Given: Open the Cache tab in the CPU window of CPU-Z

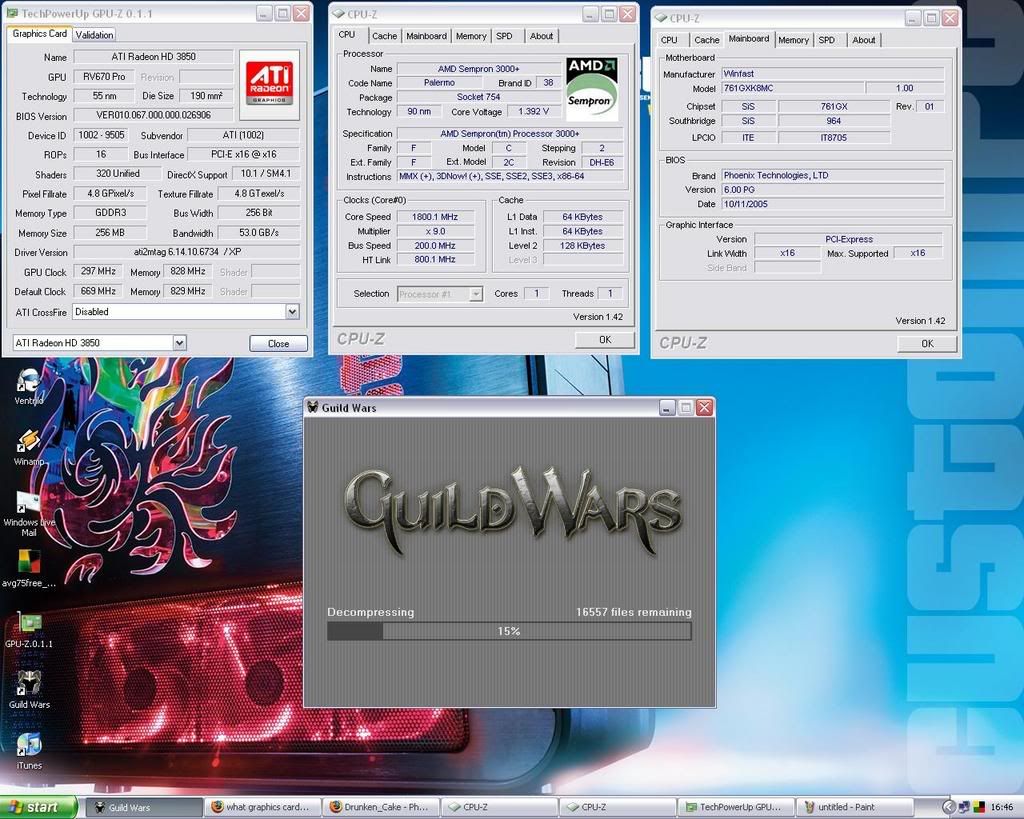Looking at the screenshot, I should click(x=385, y=36).
